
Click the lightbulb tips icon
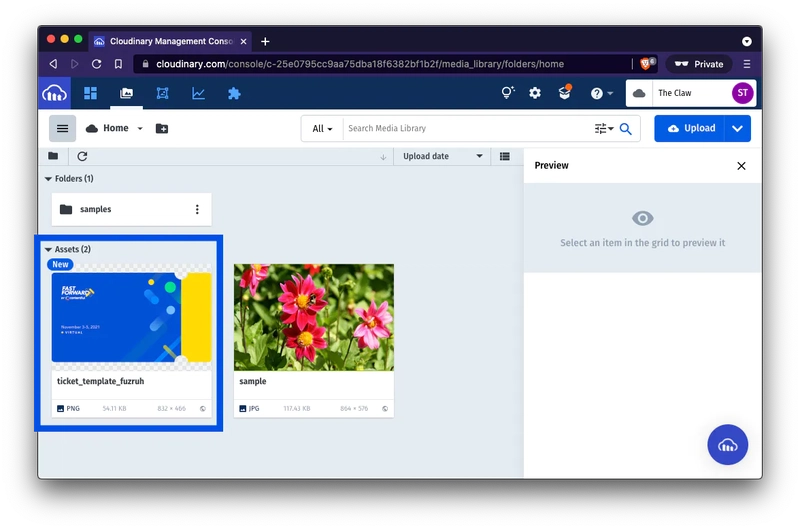508,93
